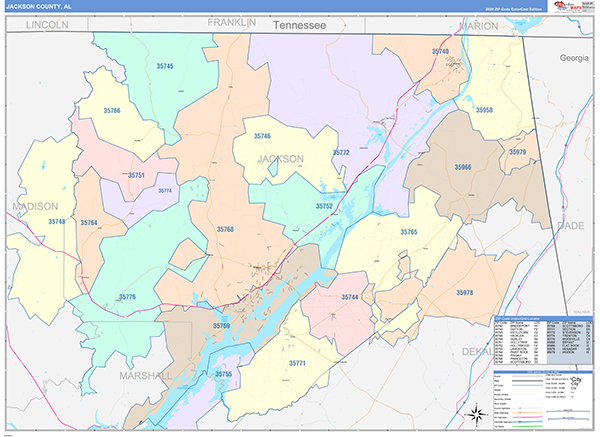The image size is (600, 437).
Task: Click the WALKER county label
Action: point(581,312)
